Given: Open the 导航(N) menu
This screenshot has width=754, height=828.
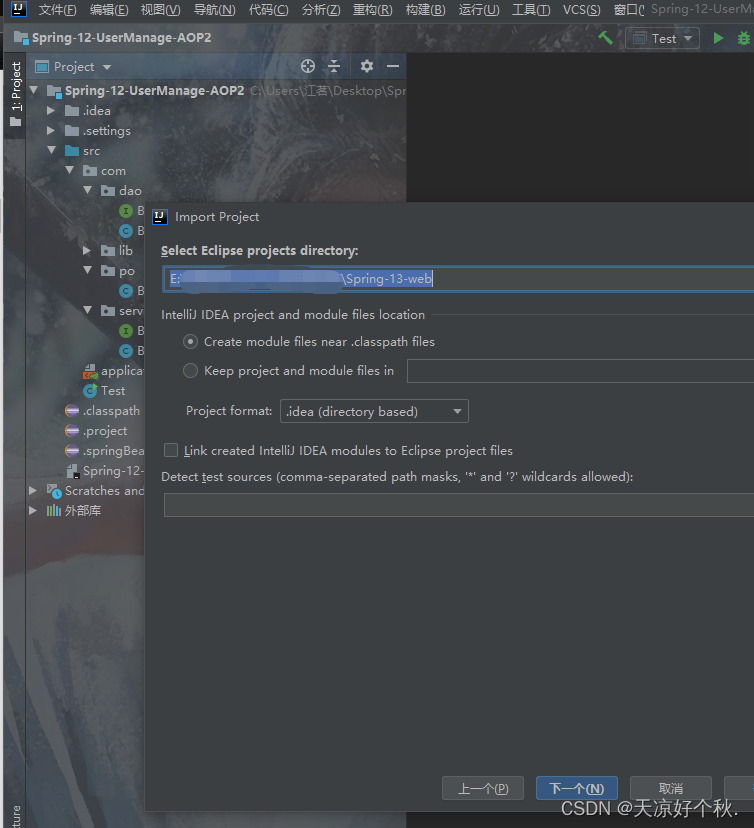Looking at the screenshot, I should pyautogui.click(x=215, y=10).
